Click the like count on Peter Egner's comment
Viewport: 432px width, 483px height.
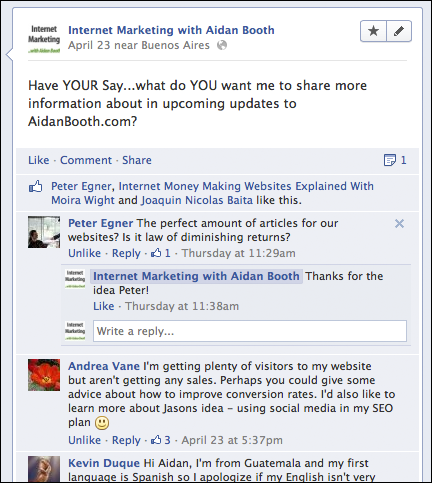(161, 253)
